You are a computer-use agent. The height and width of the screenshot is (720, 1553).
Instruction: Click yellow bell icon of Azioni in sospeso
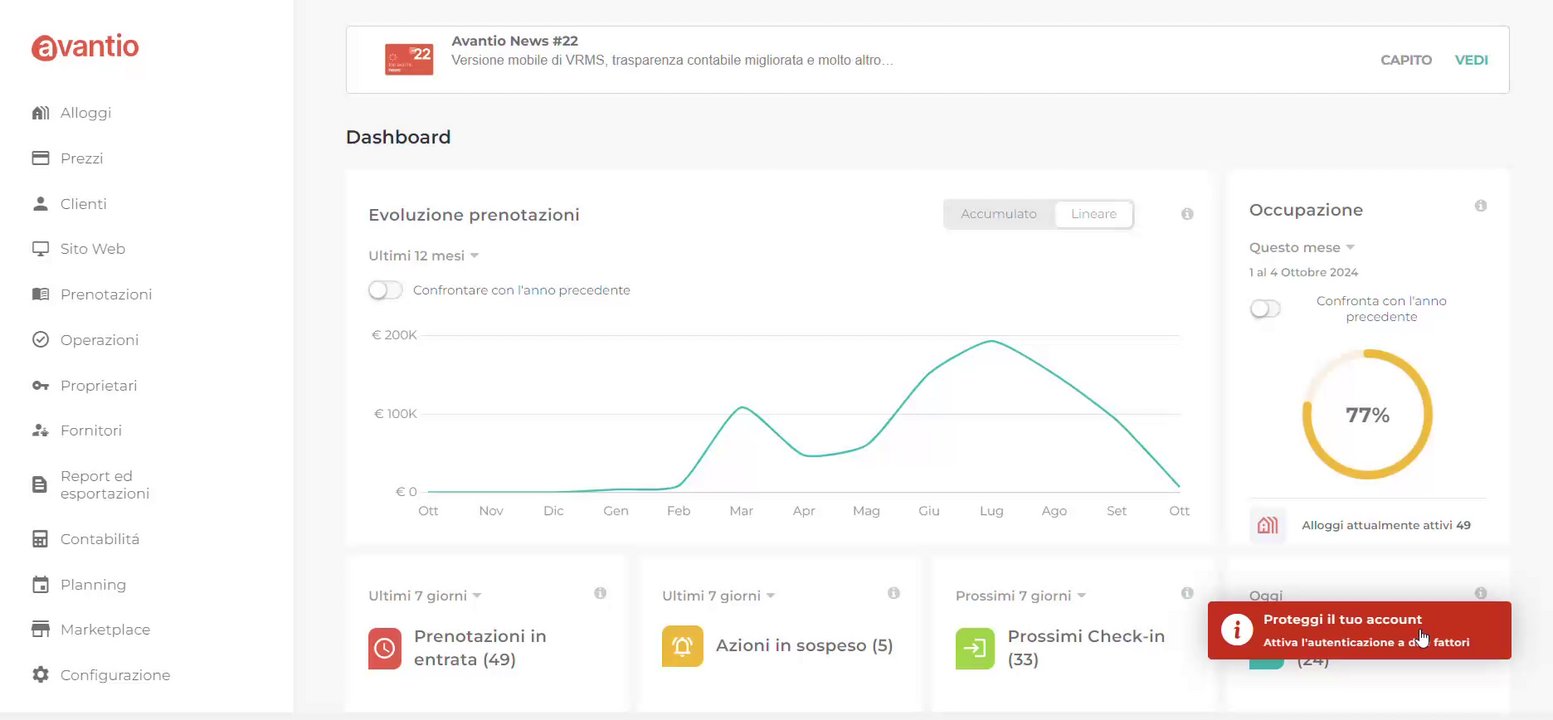coord(682,646)
